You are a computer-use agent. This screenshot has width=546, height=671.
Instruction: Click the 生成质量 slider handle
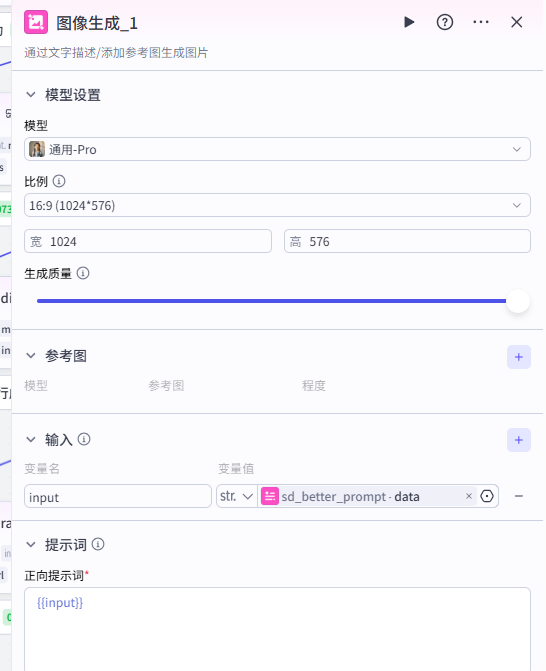(518, 301)
